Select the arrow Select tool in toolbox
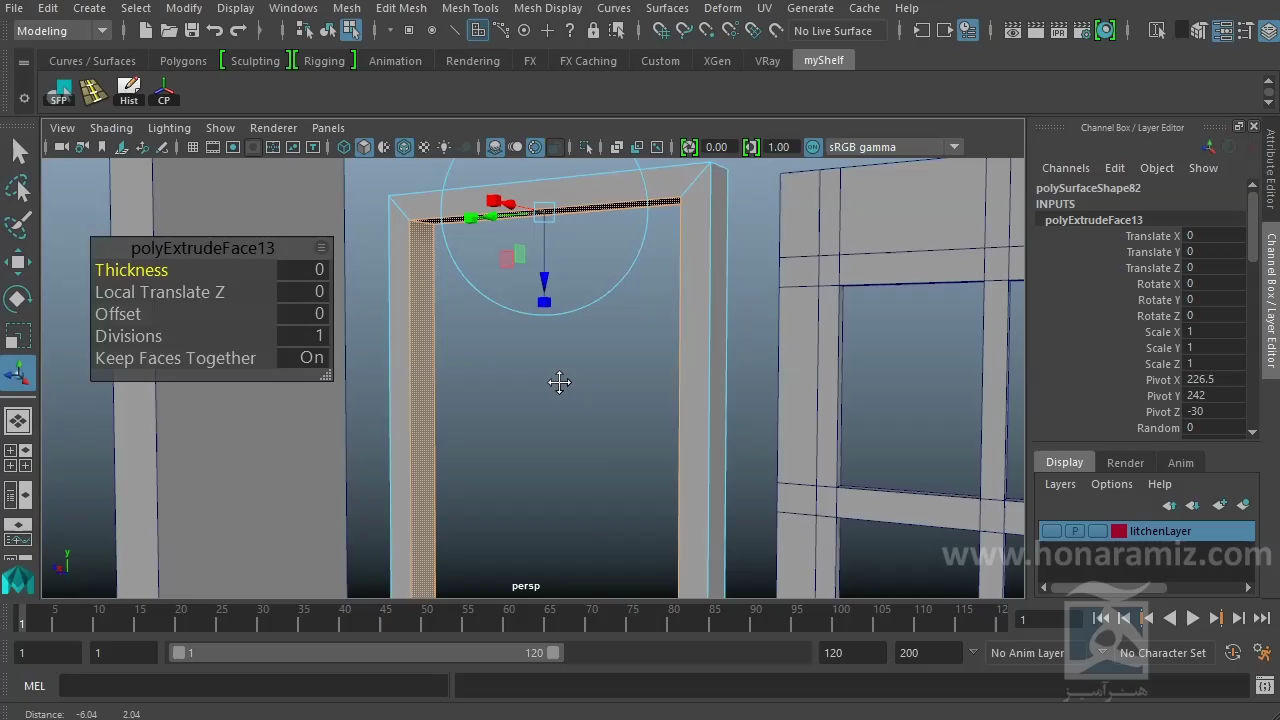 click(18, 152)
